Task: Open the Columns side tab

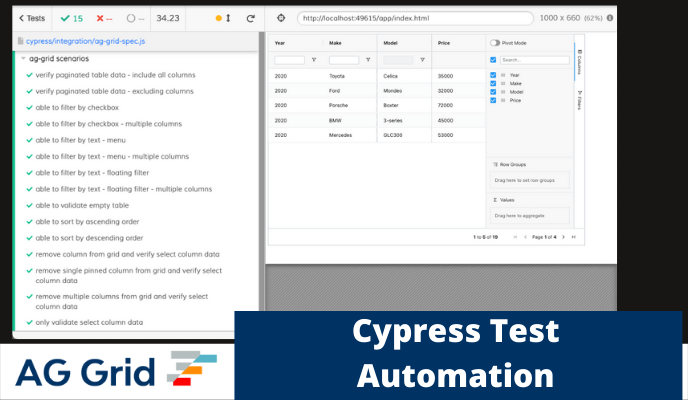Action: pos(579,62)
